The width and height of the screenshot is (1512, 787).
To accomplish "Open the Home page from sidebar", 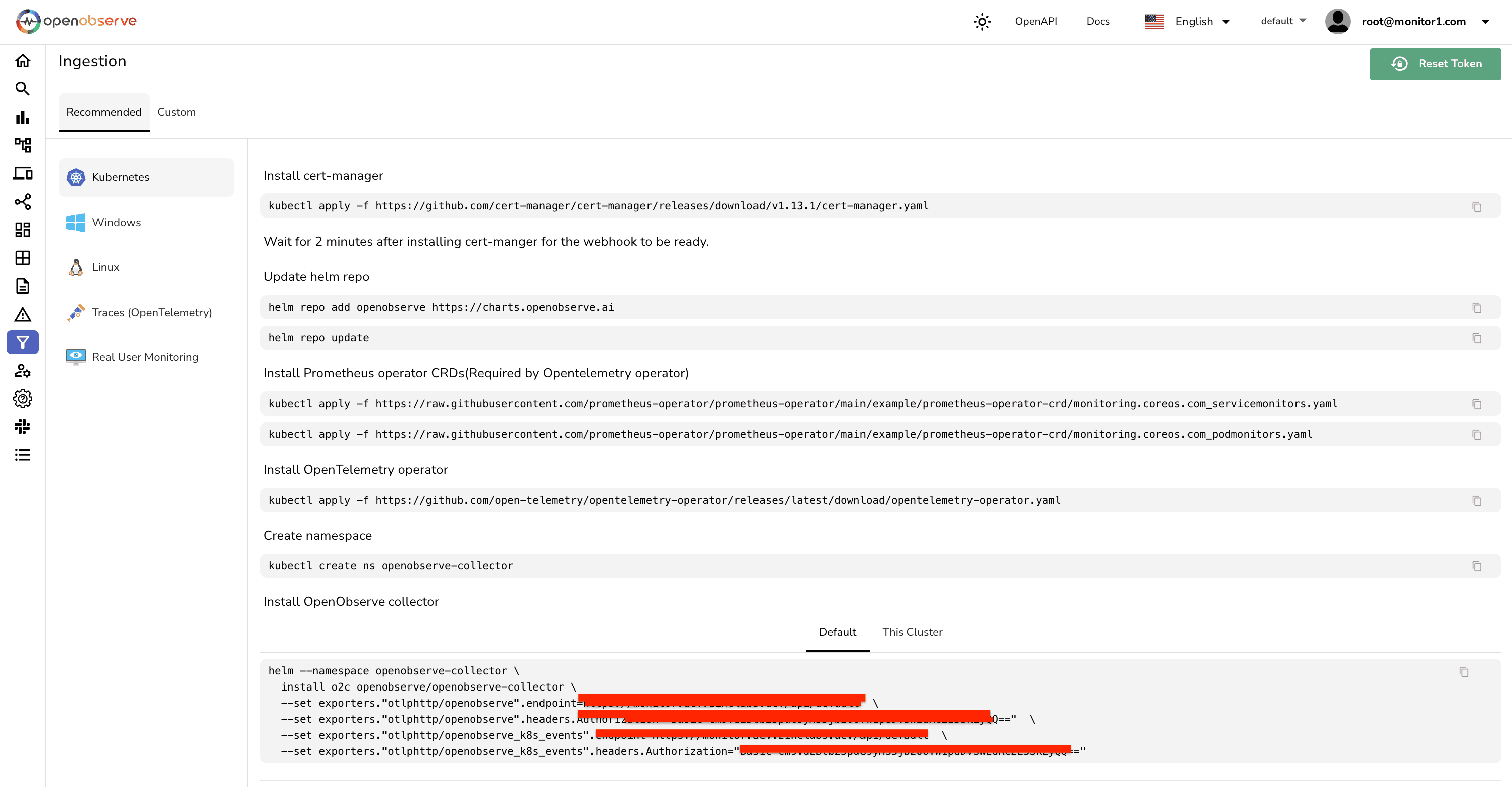I will [x=22, y=61].
